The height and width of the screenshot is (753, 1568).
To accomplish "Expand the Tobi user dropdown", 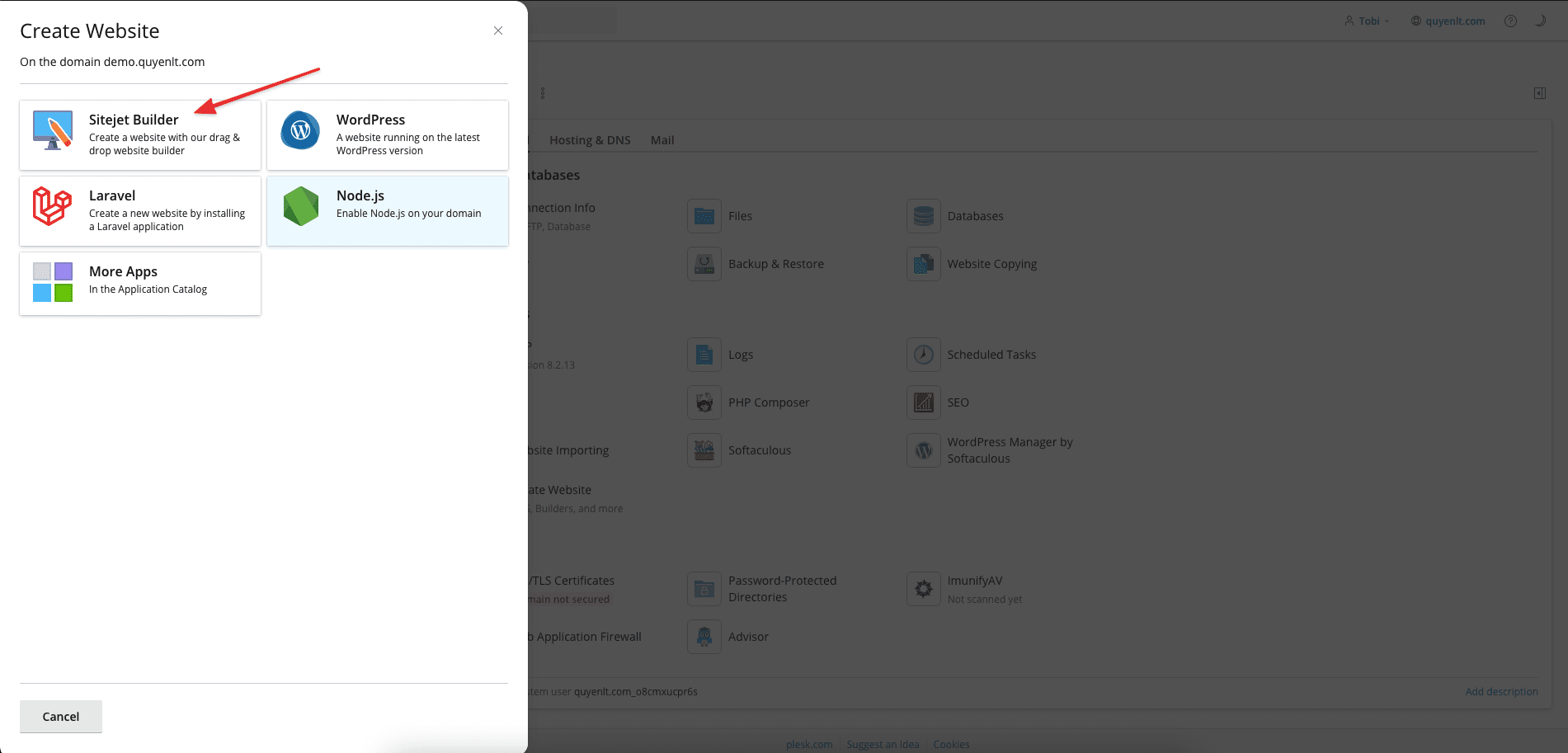I will [x=1368, y=21].
